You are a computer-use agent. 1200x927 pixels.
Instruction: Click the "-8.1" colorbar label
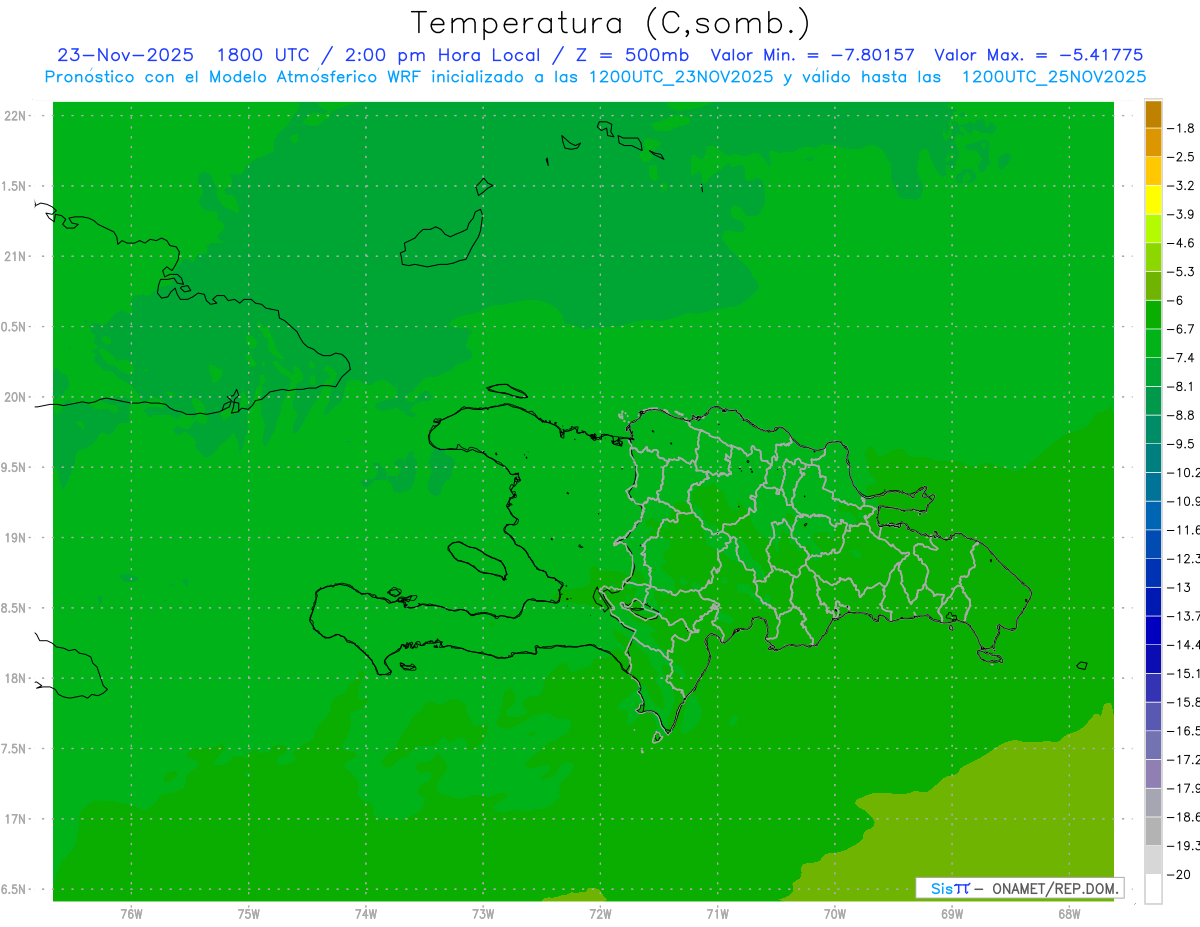(1181, 386)
